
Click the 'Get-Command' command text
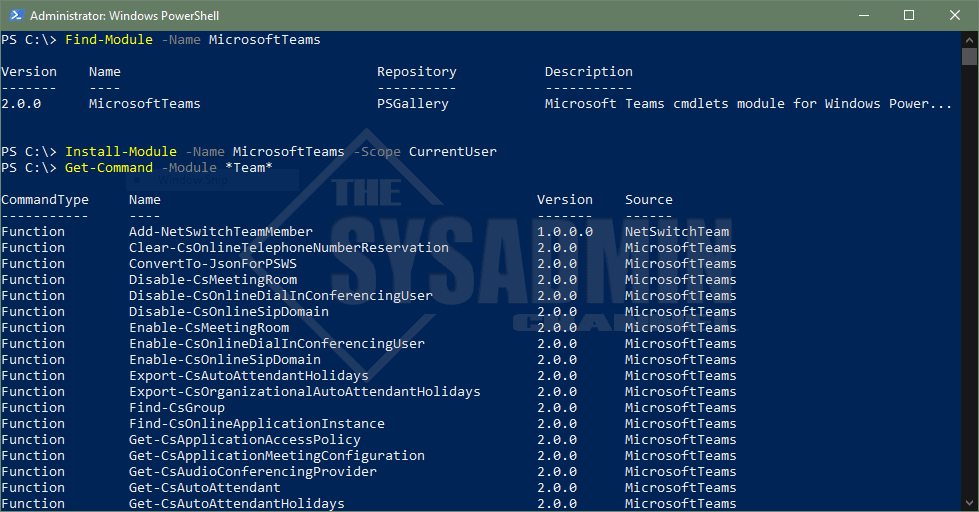click(109, 167)
